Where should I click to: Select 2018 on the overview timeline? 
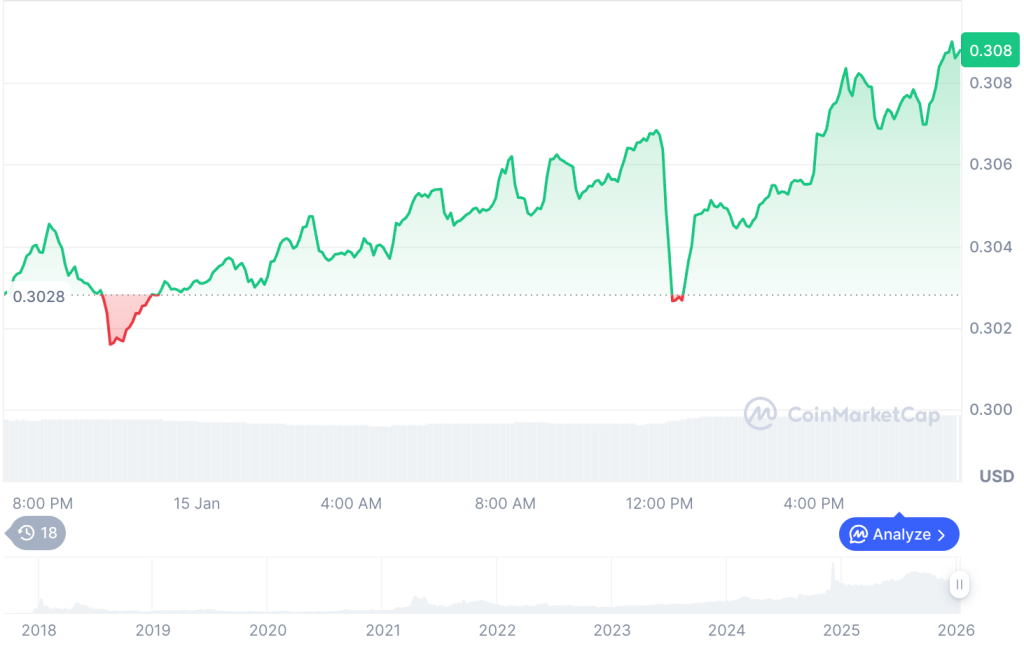pyautogui.click(x=39, y=630)
